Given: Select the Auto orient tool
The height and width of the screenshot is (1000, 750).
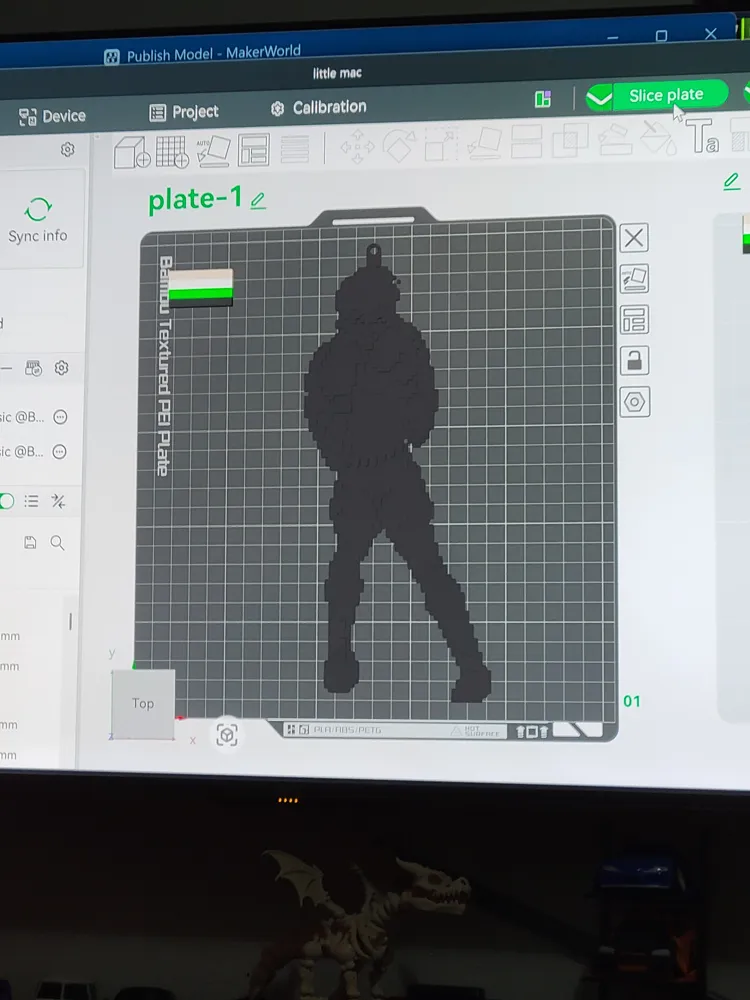Looking at the screenshot, I should point(213,151).
